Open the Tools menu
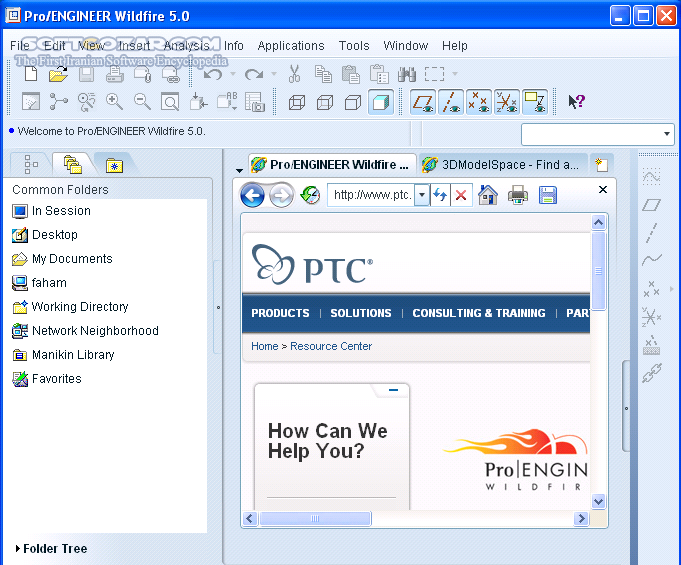681x565 pixels. point(354,46)
